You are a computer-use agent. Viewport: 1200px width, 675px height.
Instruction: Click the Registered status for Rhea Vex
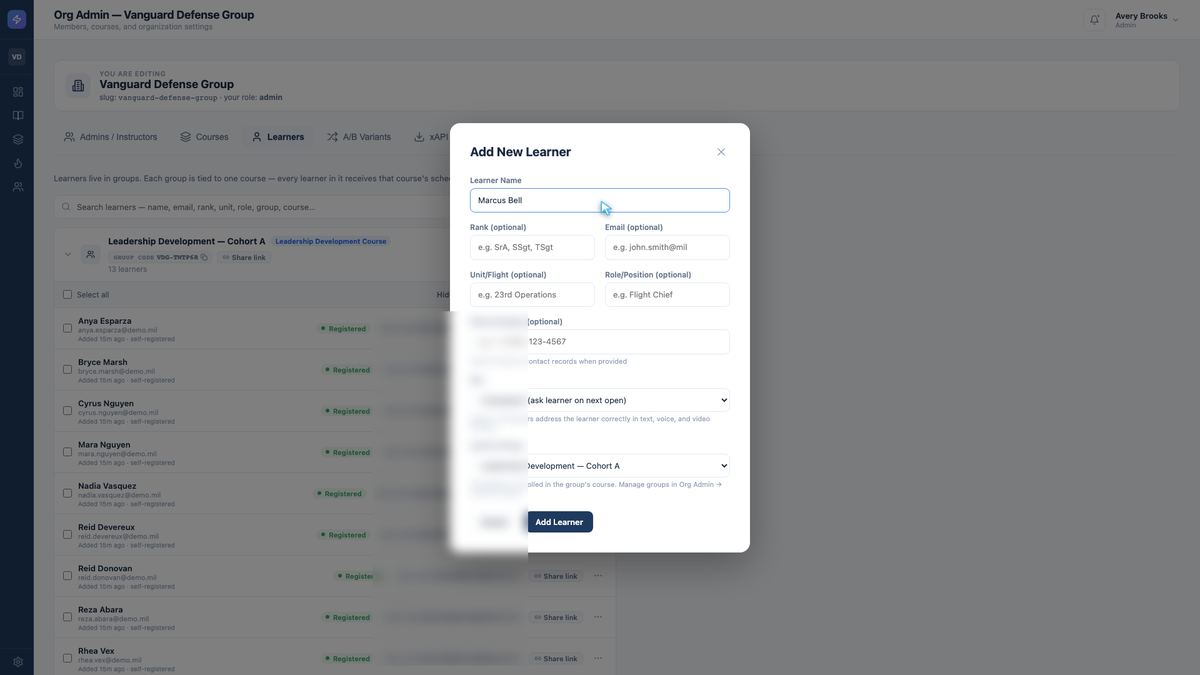pyautogui.click(x=347, y=659)
